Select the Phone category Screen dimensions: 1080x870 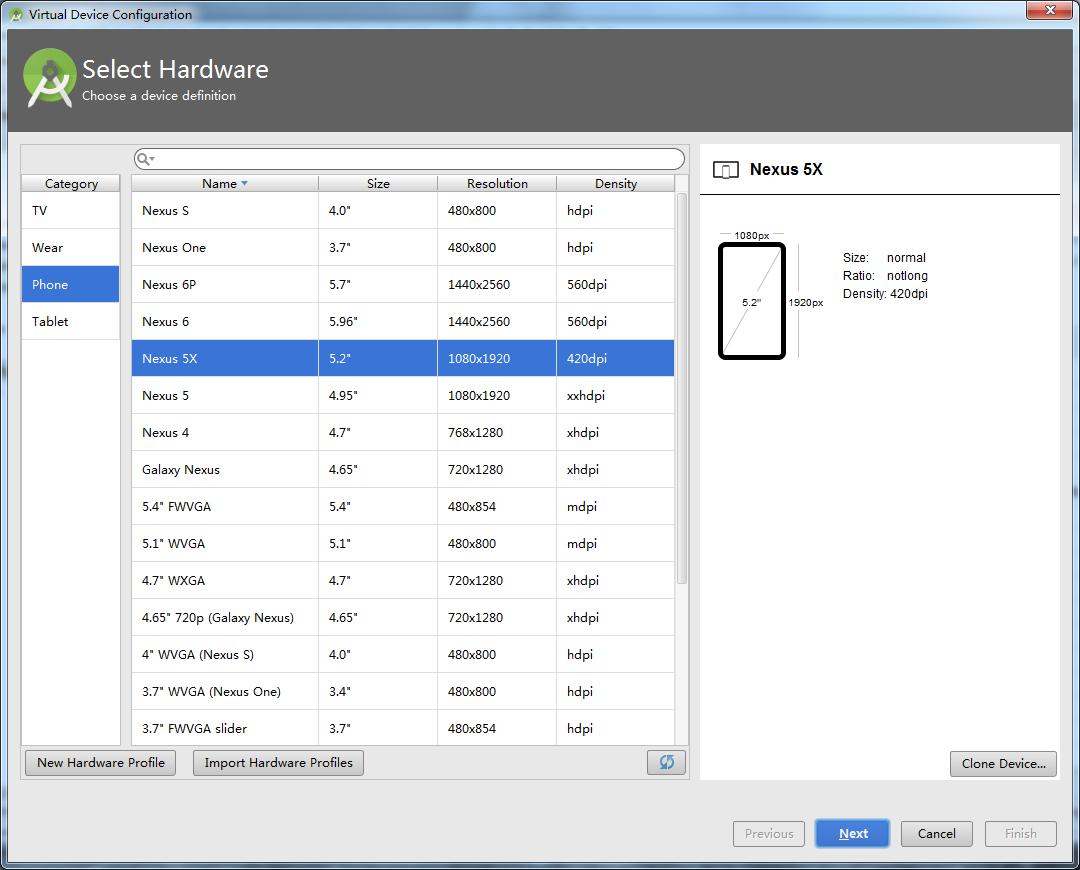[x=70, y=284]
